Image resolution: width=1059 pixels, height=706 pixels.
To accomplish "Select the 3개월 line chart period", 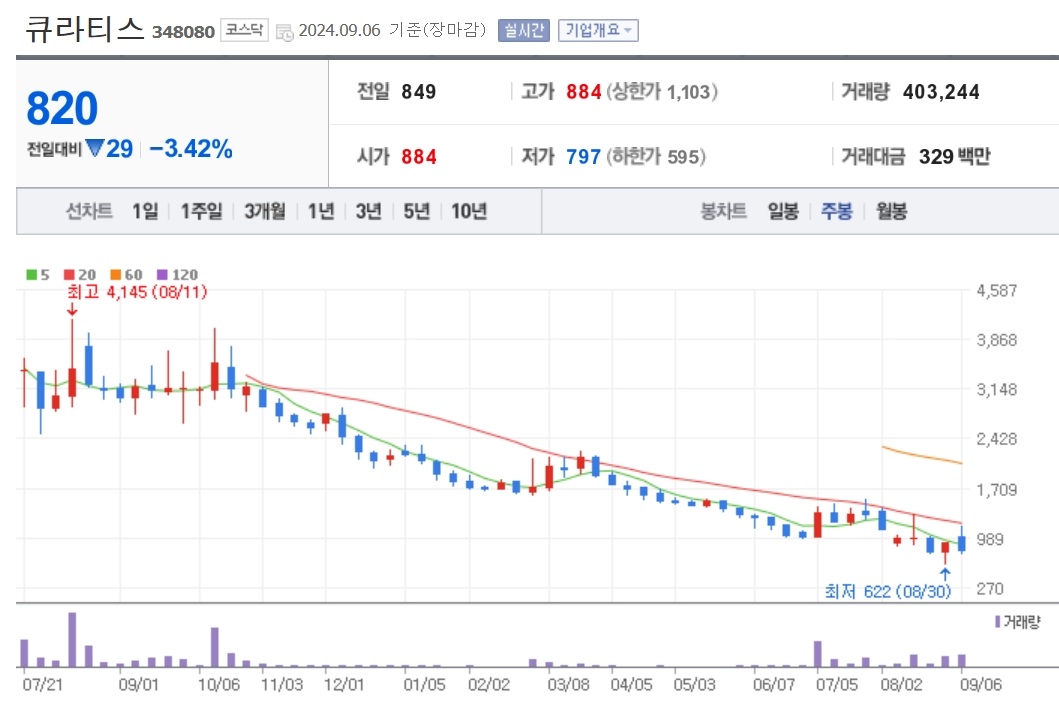I will click(x=265, y=211).
